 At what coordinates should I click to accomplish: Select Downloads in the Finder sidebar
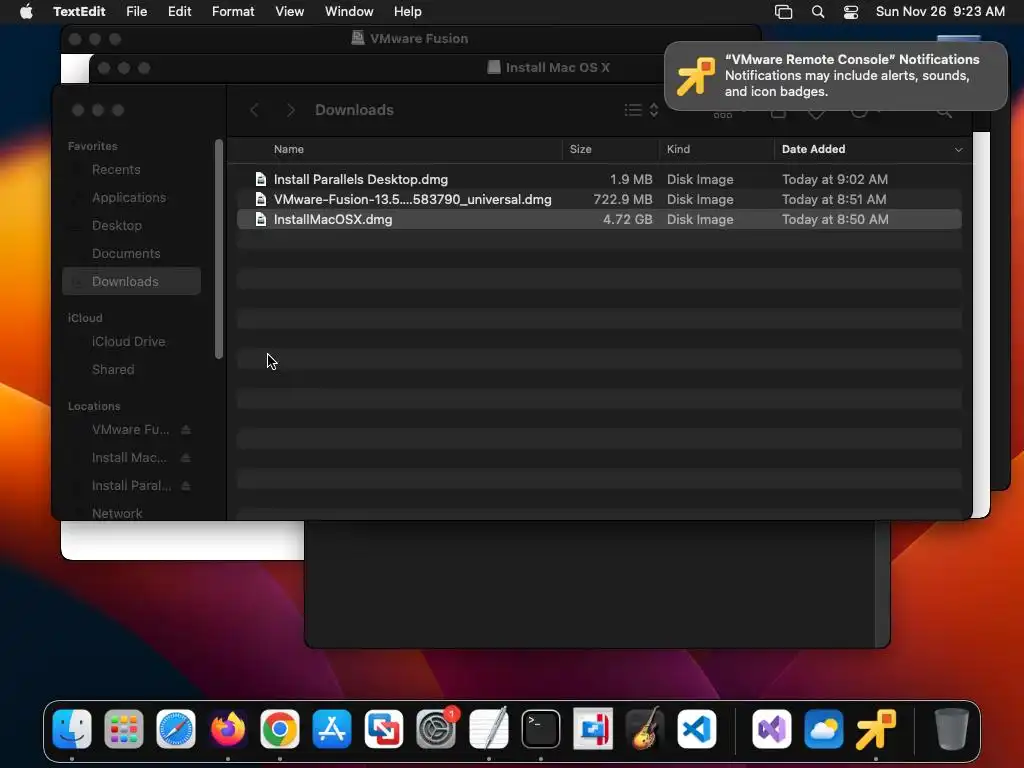131,281
